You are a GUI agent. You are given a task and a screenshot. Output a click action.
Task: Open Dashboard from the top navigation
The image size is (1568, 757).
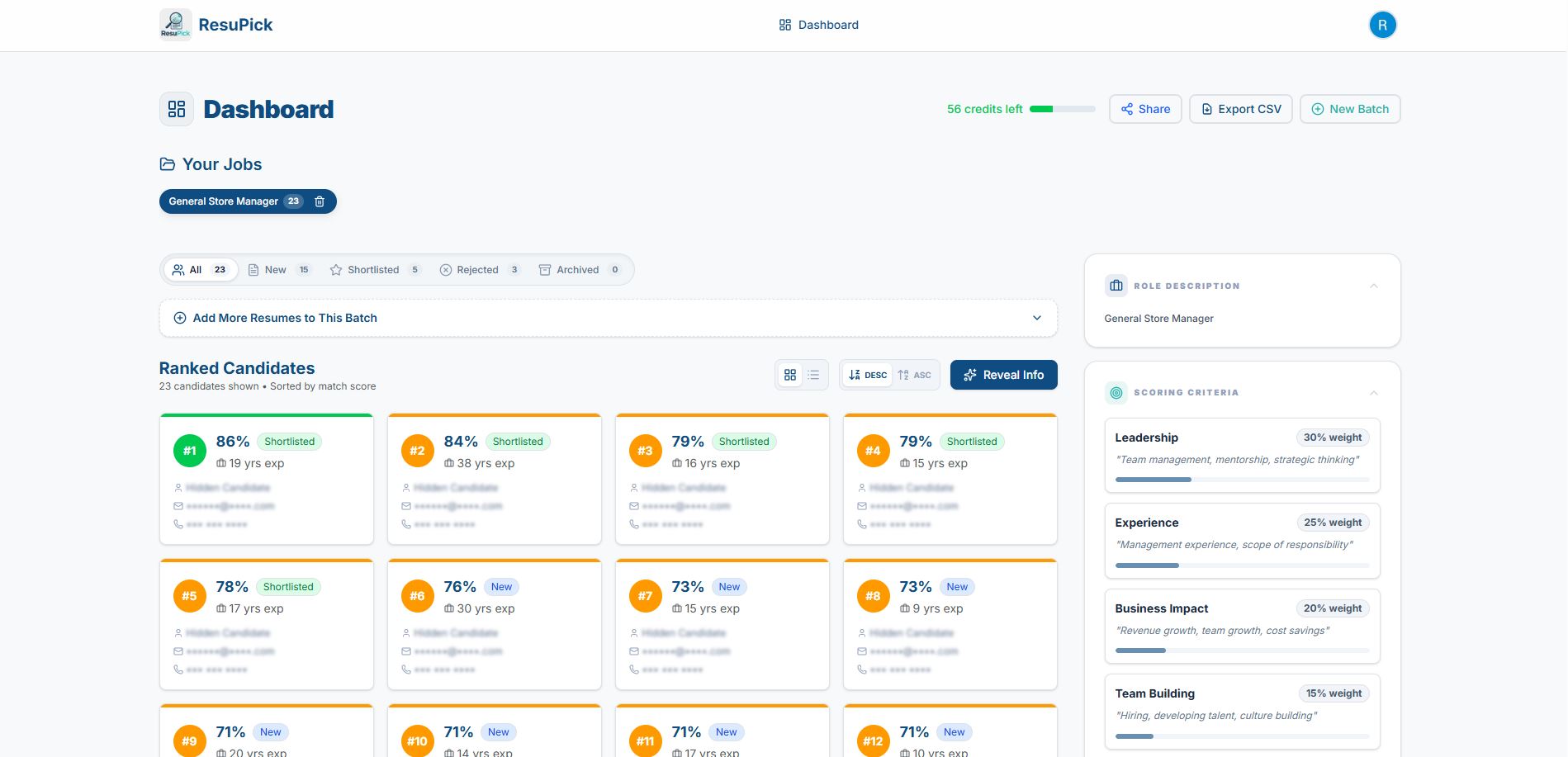click(x=818, y=25)
